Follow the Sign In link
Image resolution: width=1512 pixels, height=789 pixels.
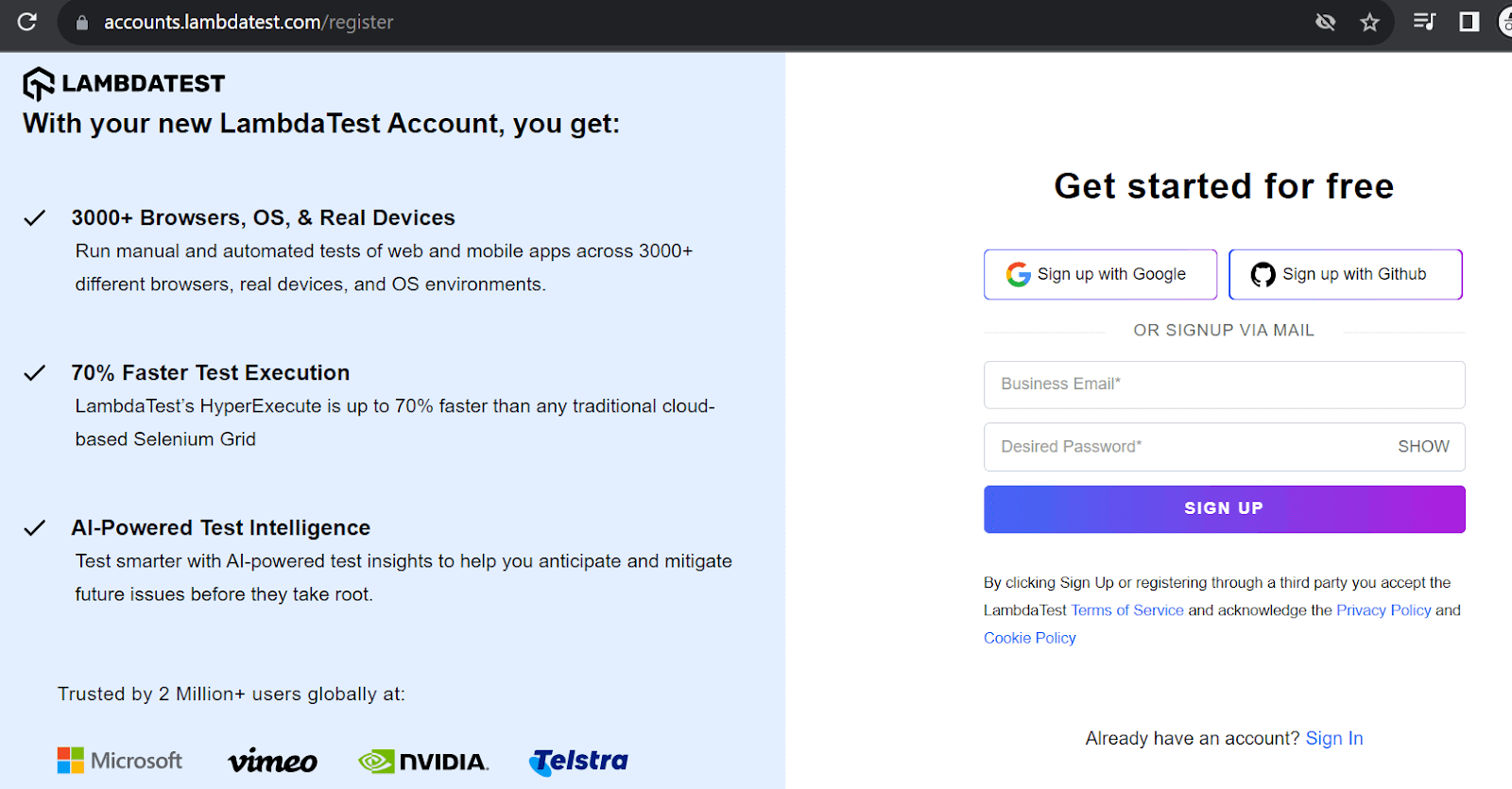coord(1333,738)
